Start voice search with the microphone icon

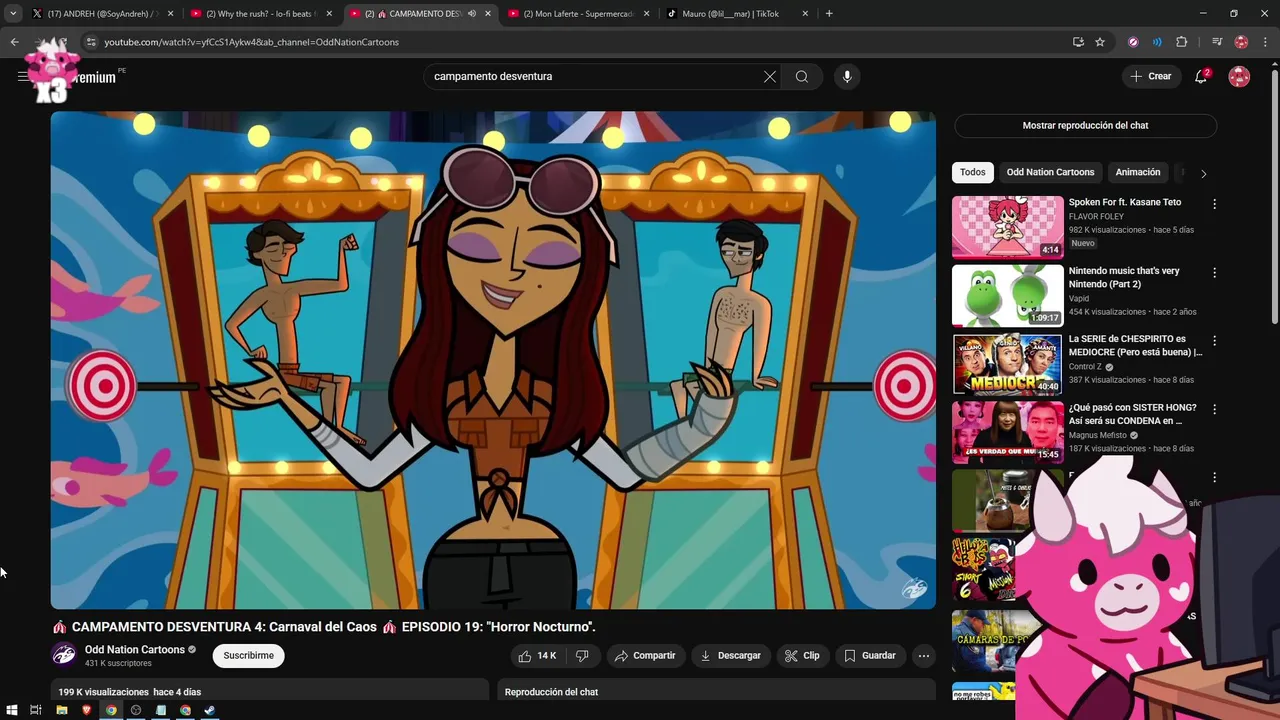[x=847, y=76]
